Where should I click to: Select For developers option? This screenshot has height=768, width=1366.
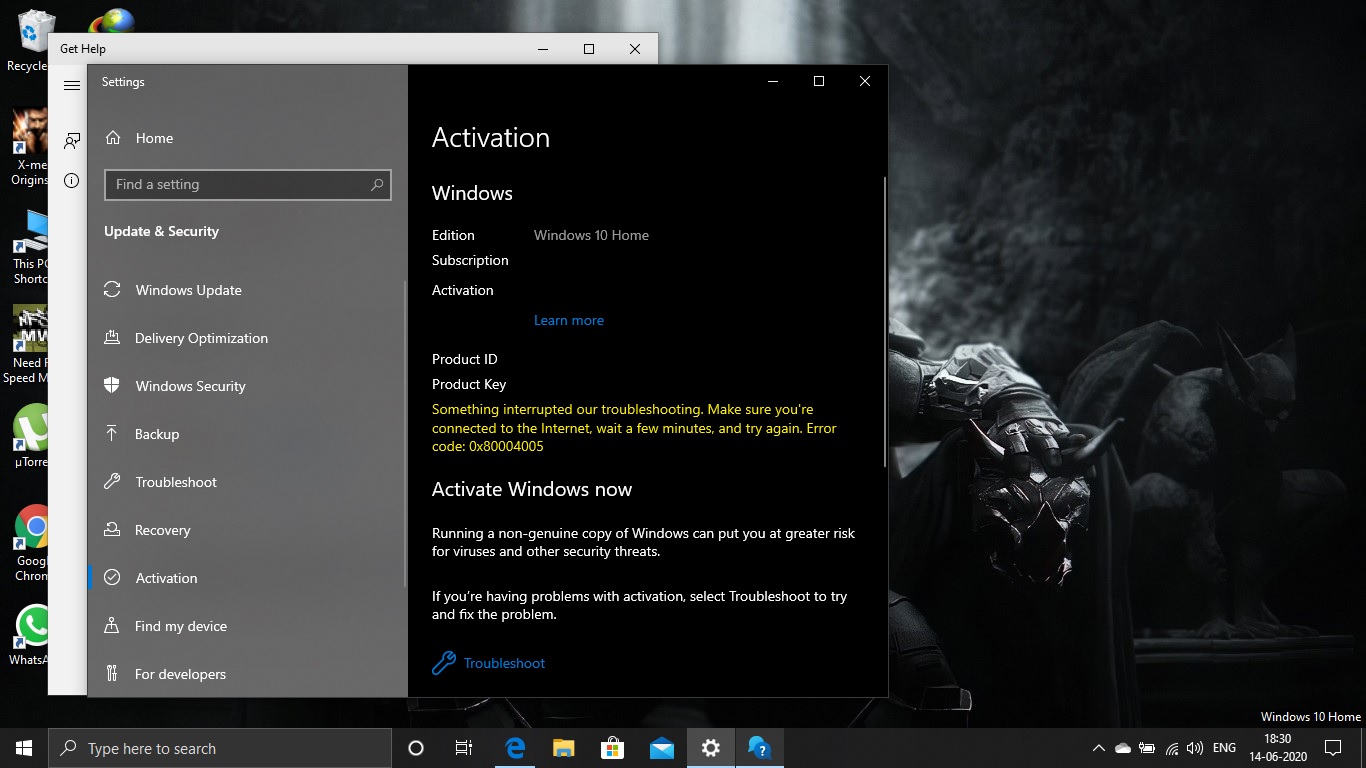pos(180,674)
